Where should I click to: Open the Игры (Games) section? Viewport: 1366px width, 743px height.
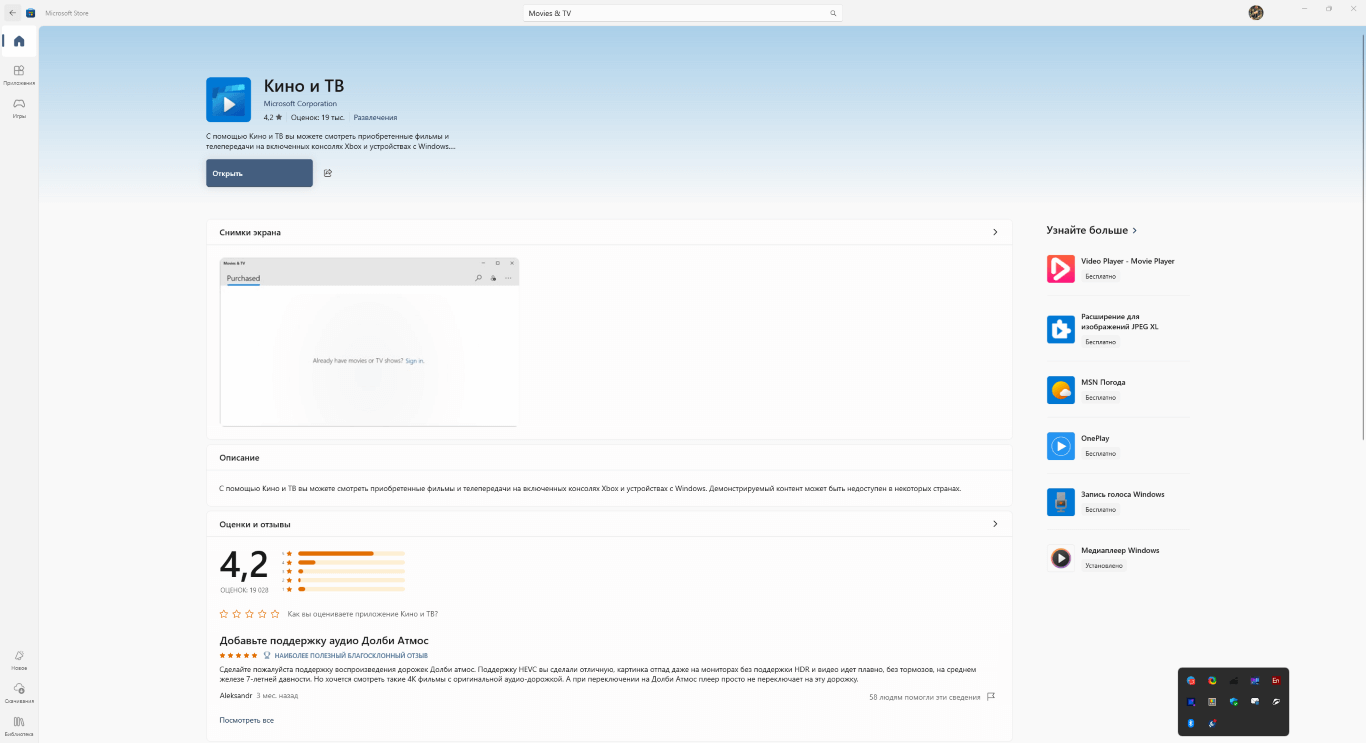click(x=19, y=107)
